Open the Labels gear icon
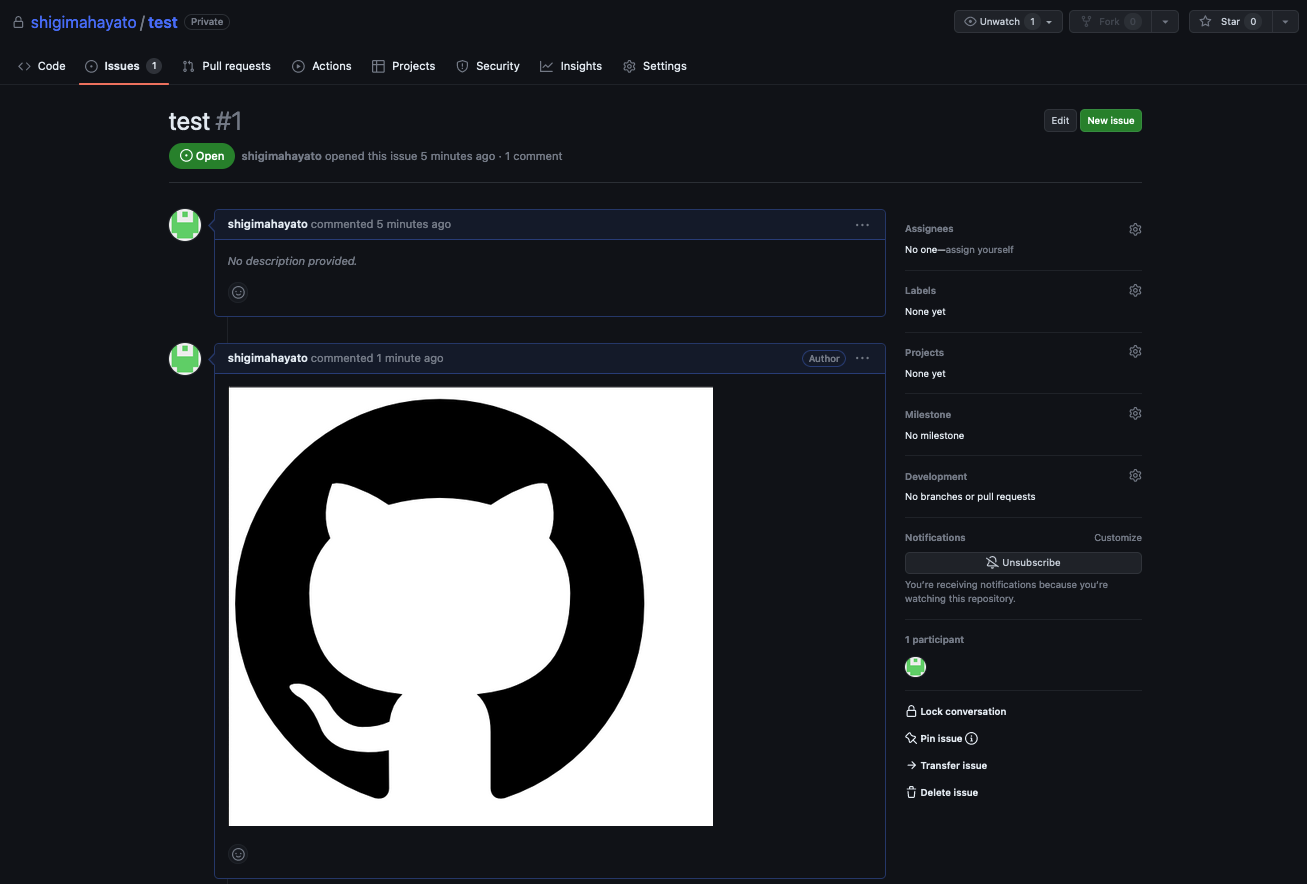Image resolution: width=1307 pixels, height=884 pixels. pyautogui.click(x=1135, y=290)
